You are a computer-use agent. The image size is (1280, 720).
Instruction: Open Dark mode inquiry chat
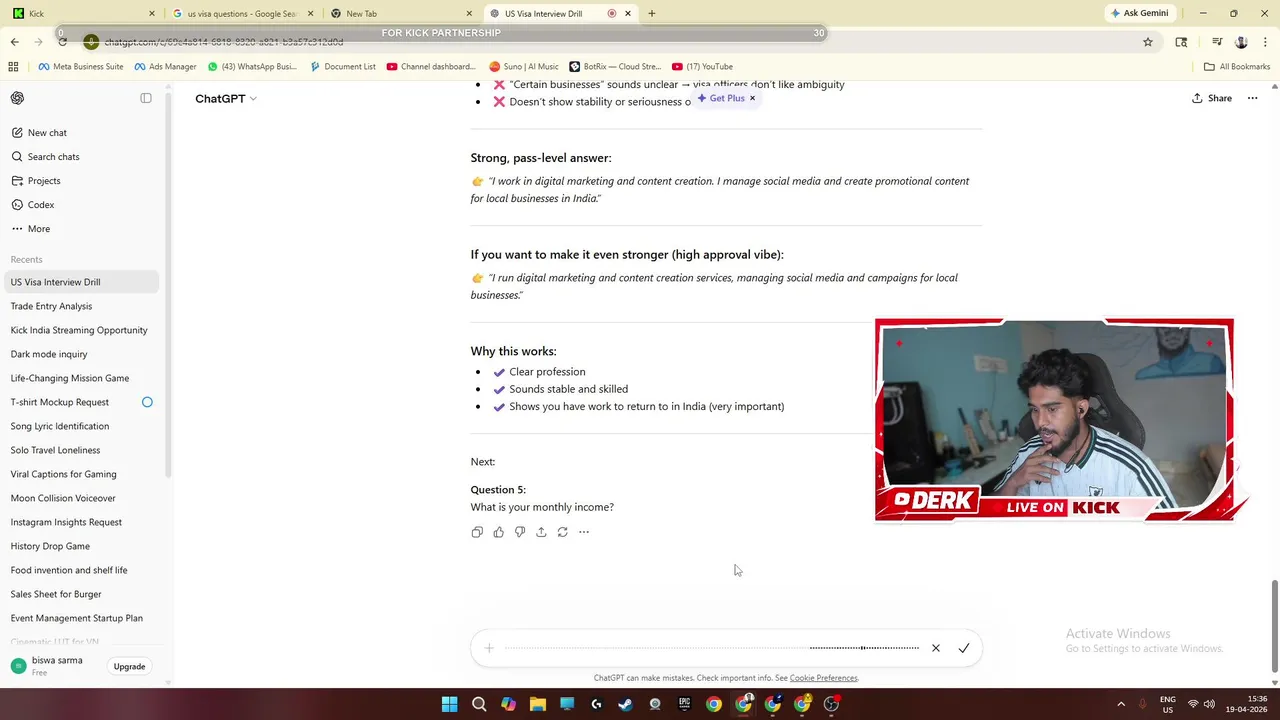point(81,354)
